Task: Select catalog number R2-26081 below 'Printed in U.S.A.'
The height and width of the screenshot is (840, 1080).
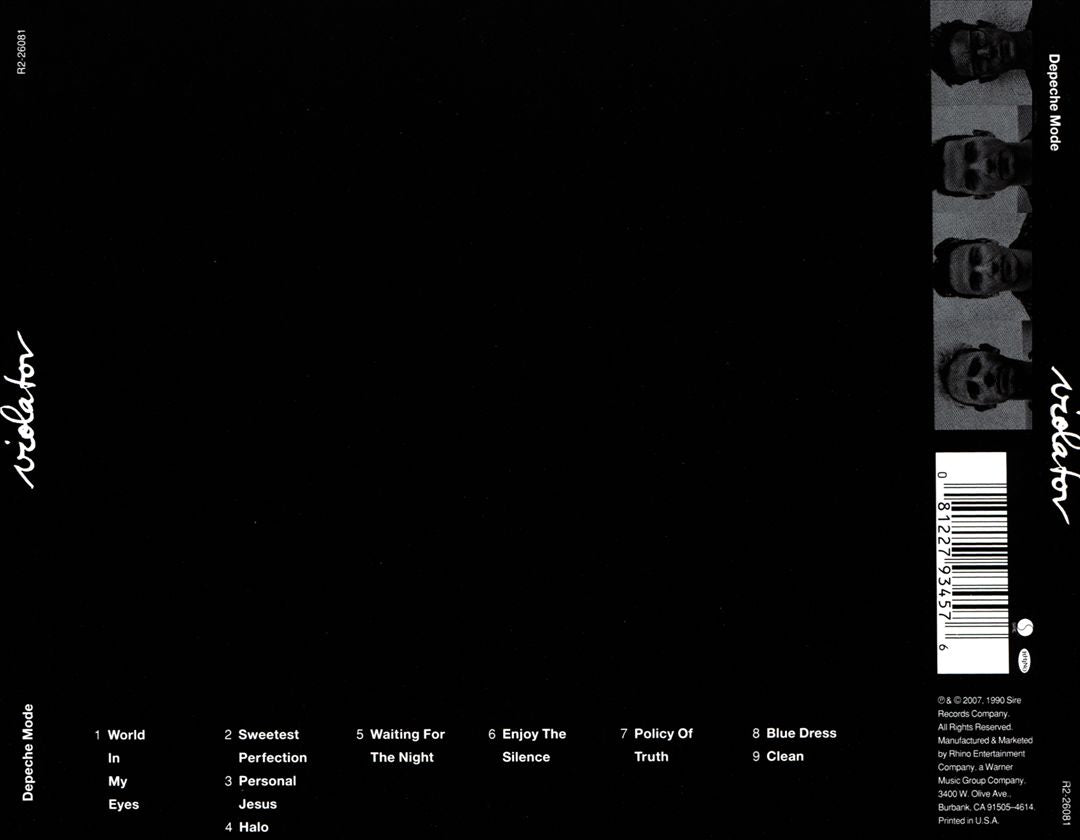Action: [x=1066, y=804]
